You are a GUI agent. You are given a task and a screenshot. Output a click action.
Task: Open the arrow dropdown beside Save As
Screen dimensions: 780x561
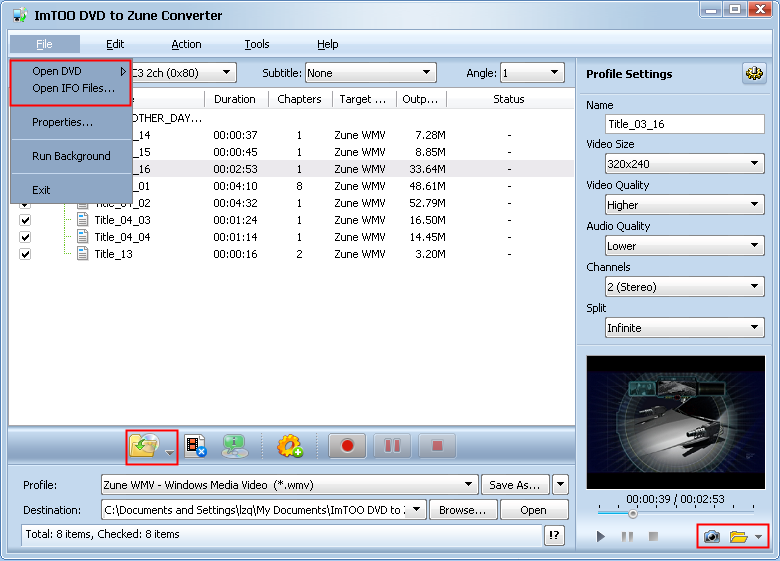(560, 484)
